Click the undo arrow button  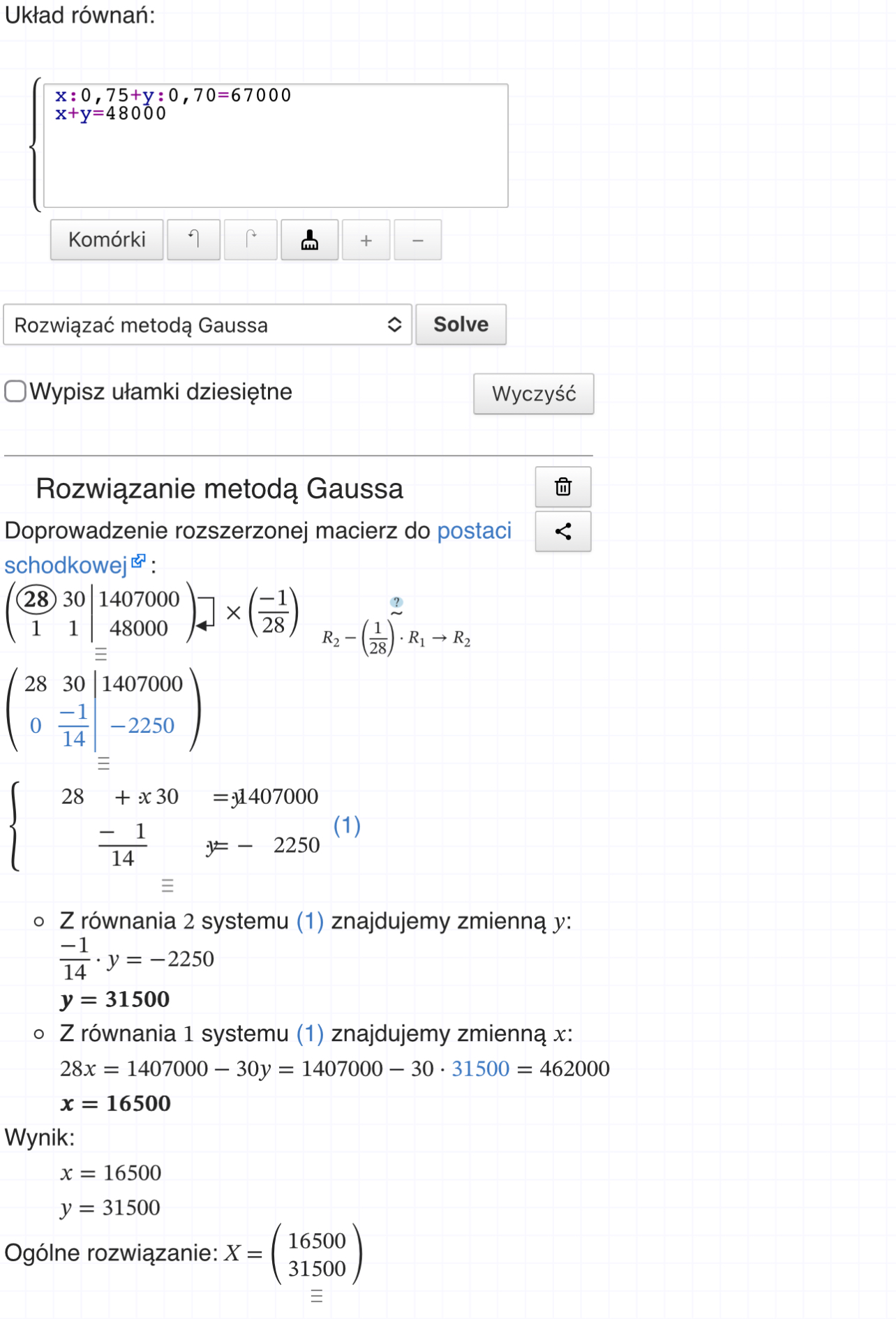(194, 240)
